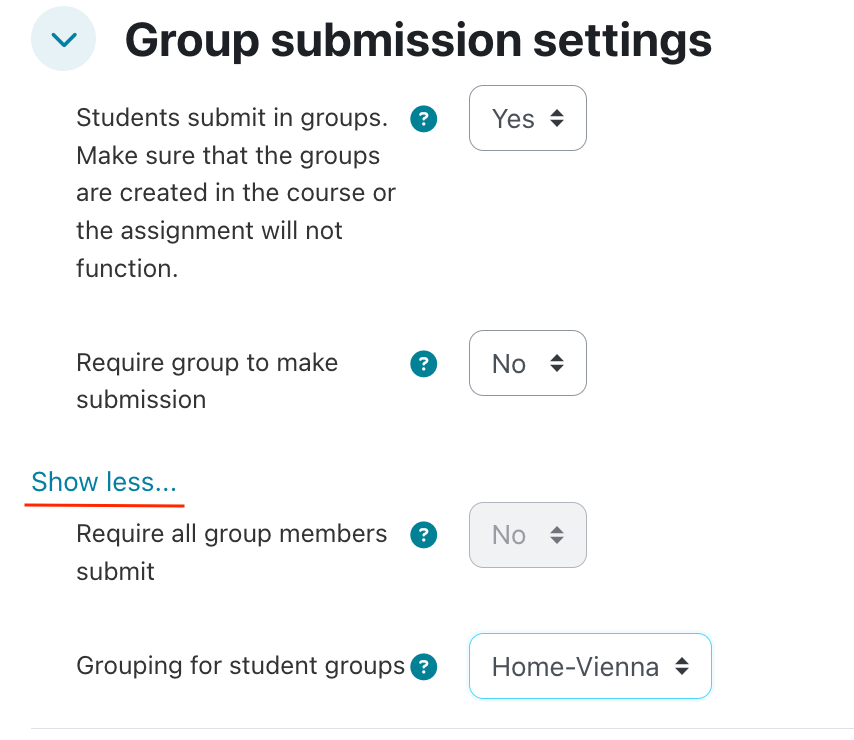Open the Require group to make submission dropdown
This screenshot has width=854, height=740.
(x=527, y=364)
